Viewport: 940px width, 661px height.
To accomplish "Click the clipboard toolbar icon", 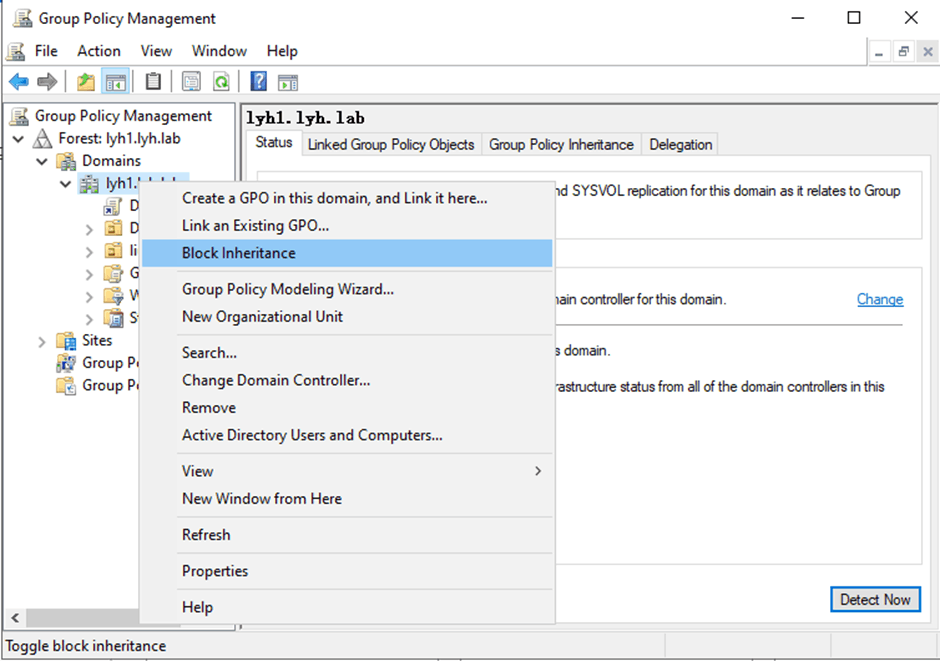I will pos(153,81).
